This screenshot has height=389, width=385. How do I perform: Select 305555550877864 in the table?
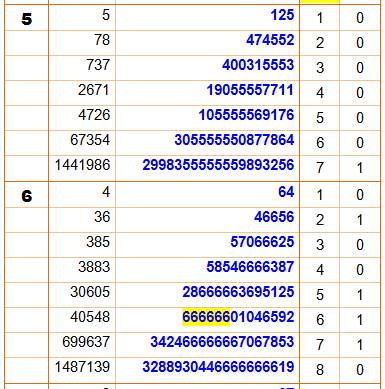point(234,140)
